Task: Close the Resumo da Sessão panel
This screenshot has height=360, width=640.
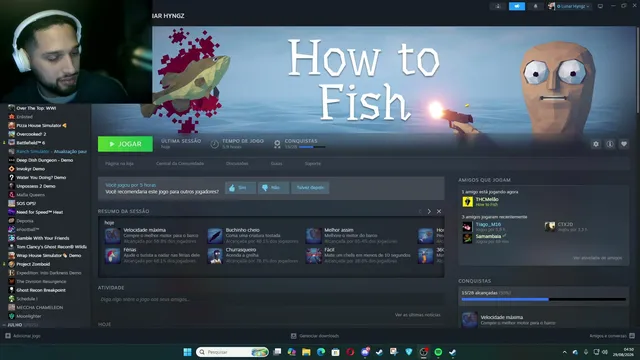Action: point(439,211)
